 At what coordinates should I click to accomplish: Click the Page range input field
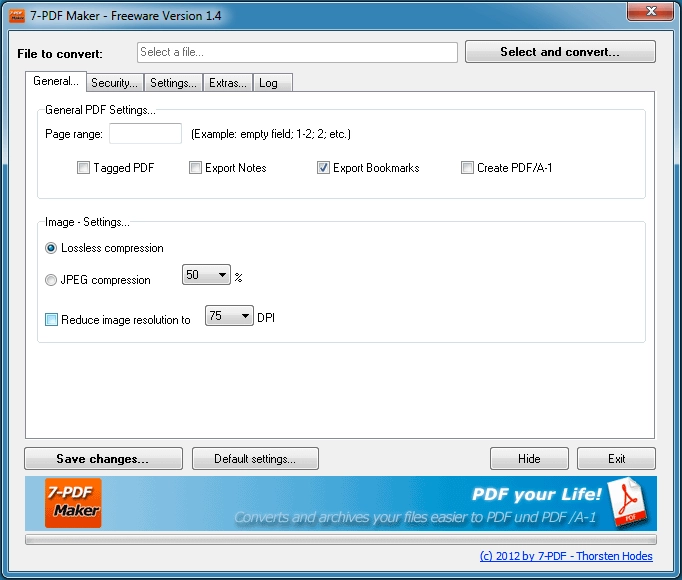pyautogui.click(x=145, y=133)
